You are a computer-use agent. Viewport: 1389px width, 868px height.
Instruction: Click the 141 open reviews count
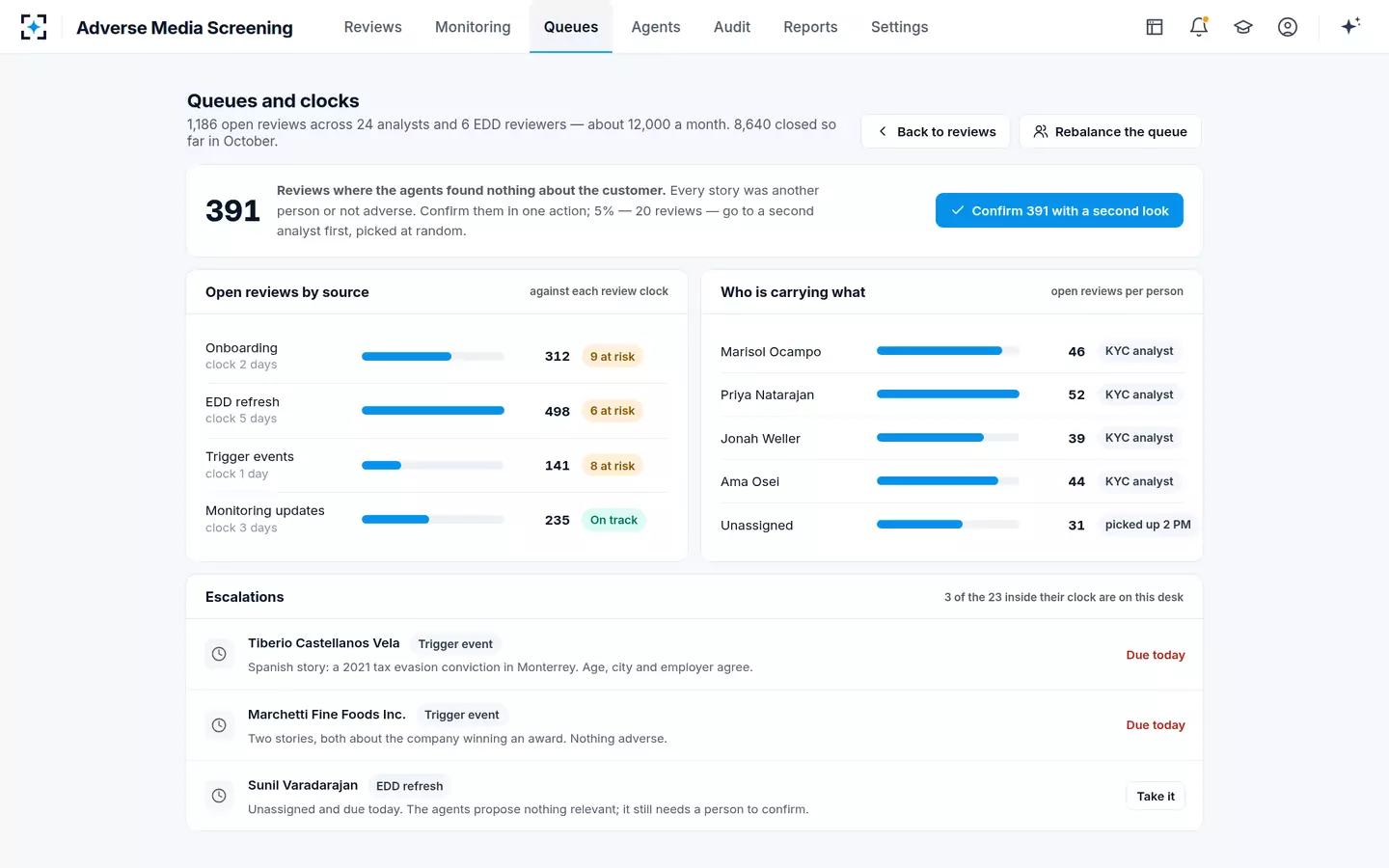pyautogui.click(x=558, y=466)
